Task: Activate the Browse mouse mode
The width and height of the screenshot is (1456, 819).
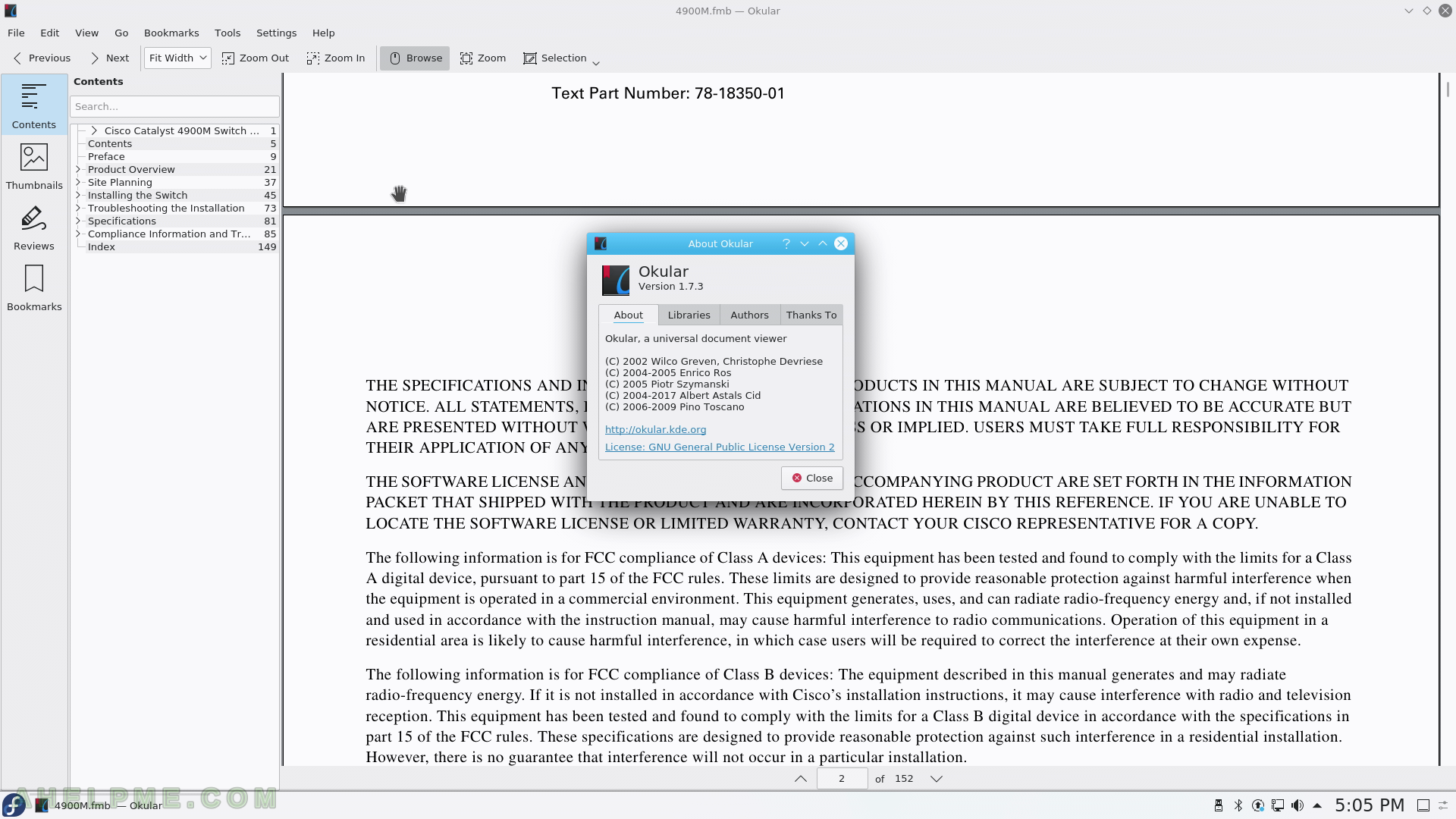Action: (x=415, y=58)
